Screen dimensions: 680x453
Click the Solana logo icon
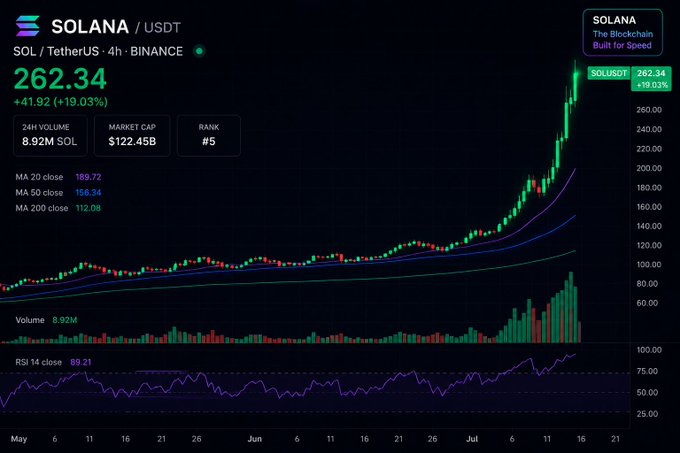point(28,26)
